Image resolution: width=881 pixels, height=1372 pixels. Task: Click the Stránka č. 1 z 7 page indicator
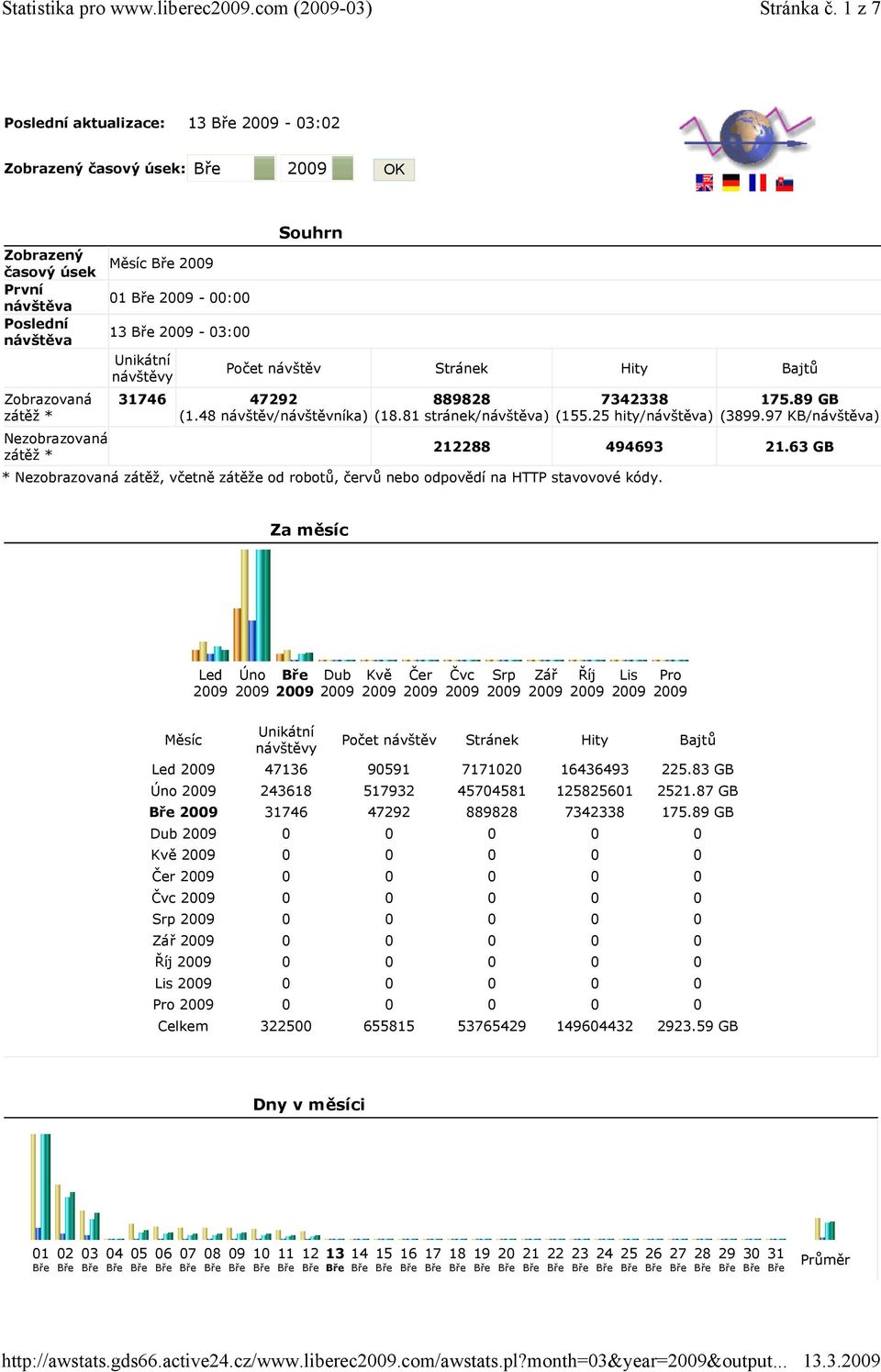click(x=820, y=9)
